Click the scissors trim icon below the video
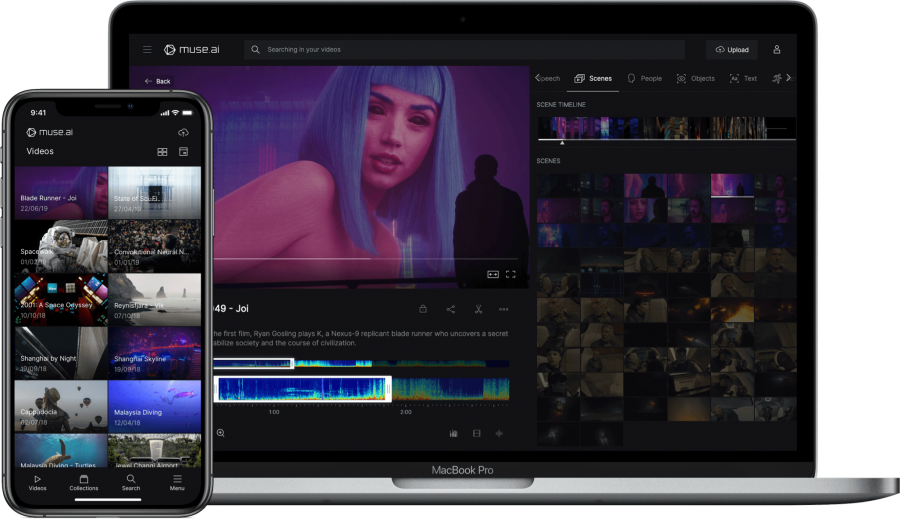Viewport: 900px width, 519px height. tap(478, 309)
